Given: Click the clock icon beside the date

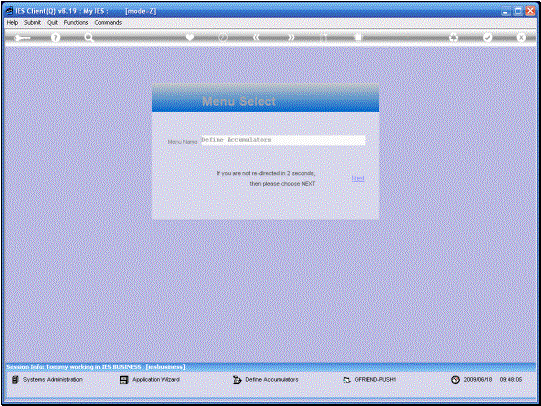Looking at the screenshot, I should coord(455,379).
